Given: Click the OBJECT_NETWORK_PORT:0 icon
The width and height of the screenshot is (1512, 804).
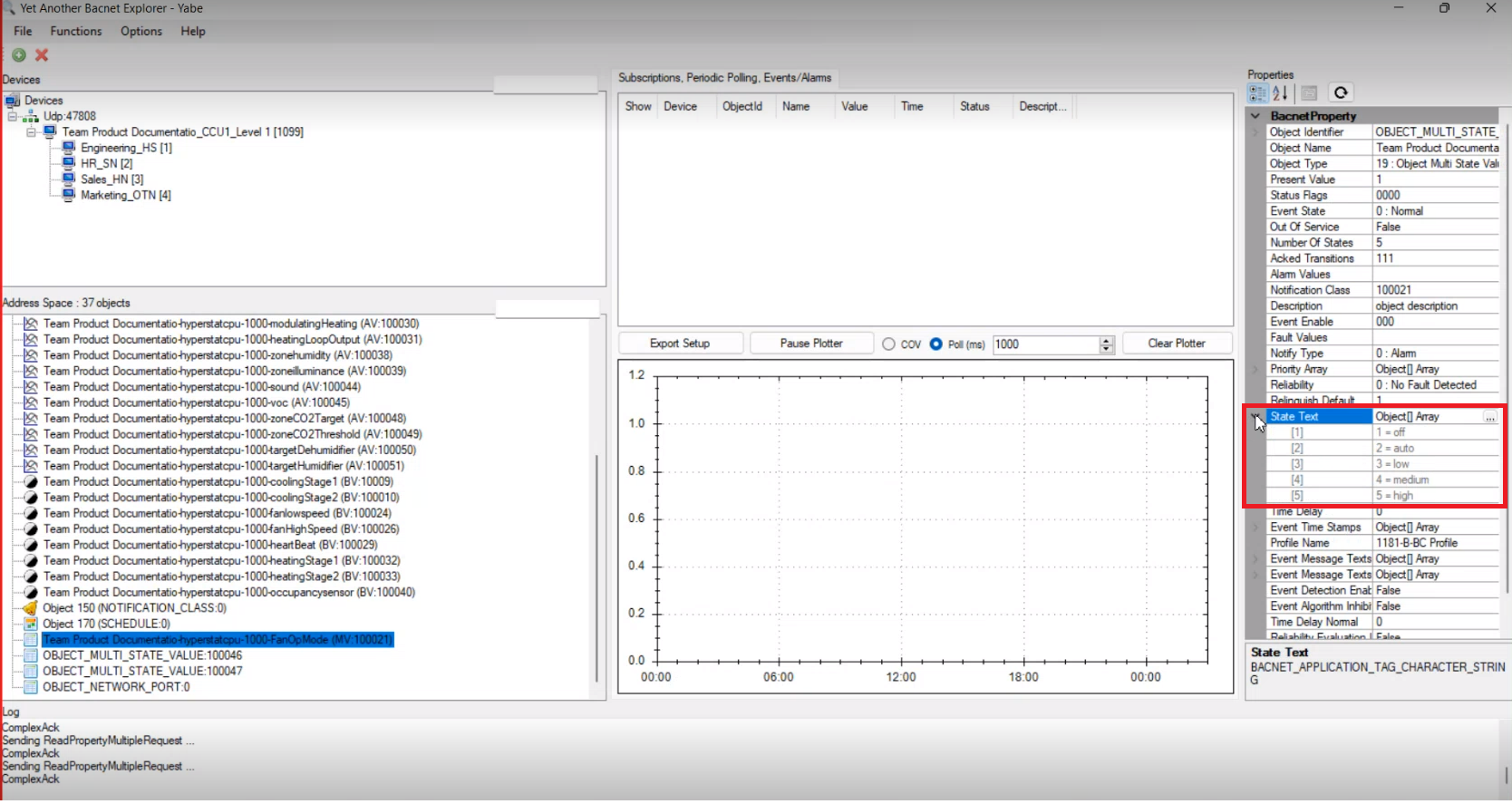Looking at the screenshot, I should tap(31, 687).
